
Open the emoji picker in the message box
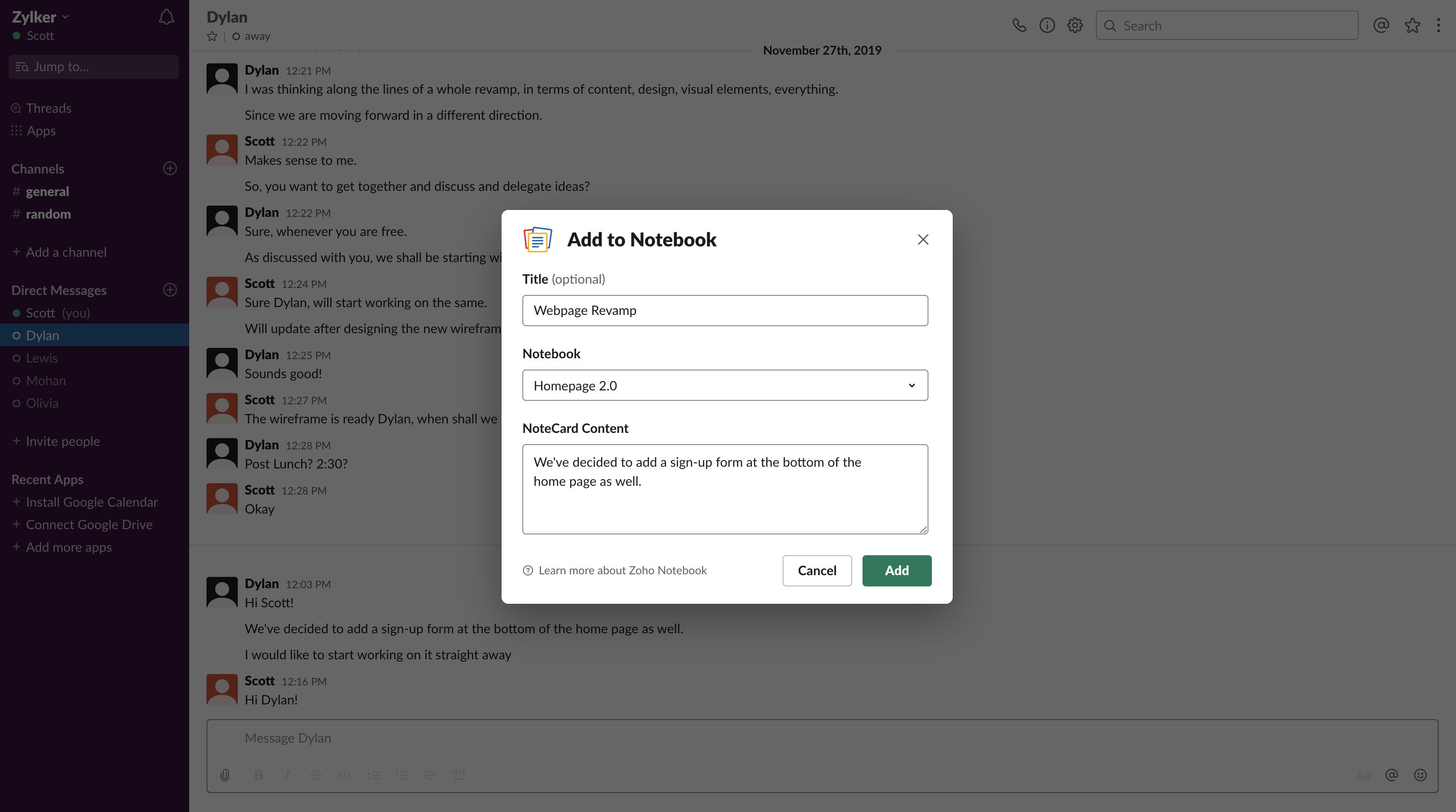pos(1420,775)
